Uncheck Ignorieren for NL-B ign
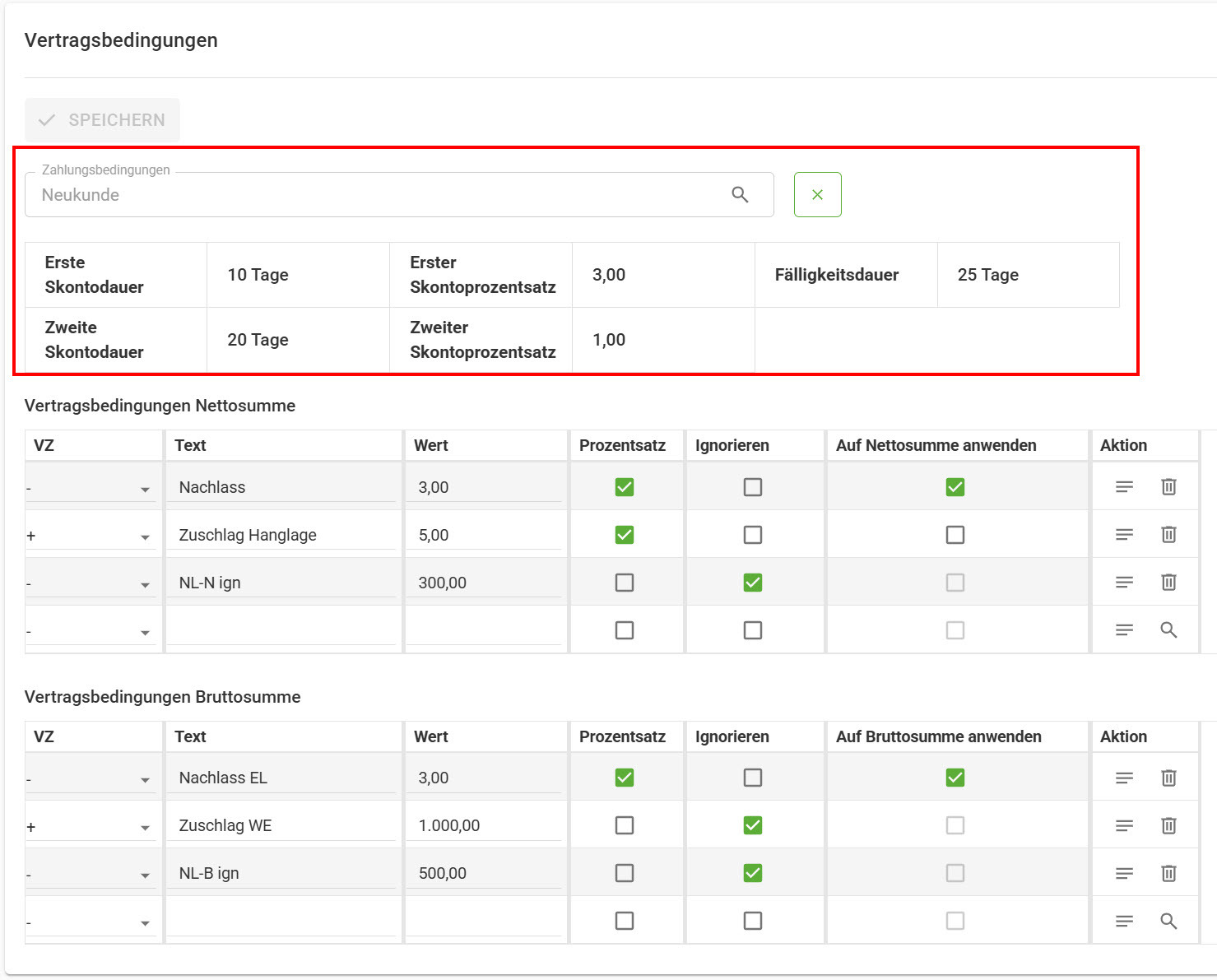The height and width of the screenshot is (980, 1217). [753, 873]
